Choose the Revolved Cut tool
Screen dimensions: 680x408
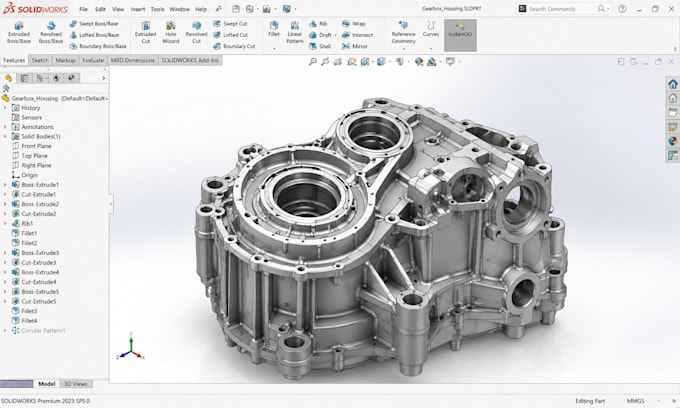[x=196, y=32]
